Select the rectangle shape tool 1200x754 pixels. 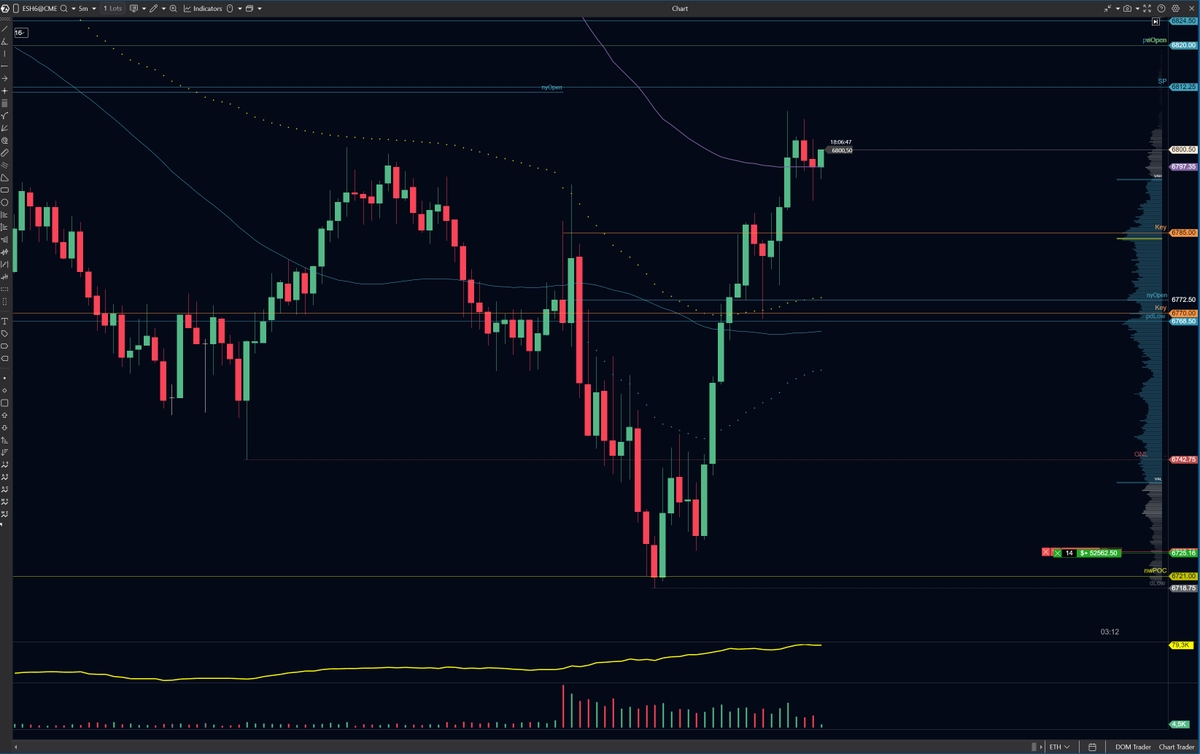[5, 190]
